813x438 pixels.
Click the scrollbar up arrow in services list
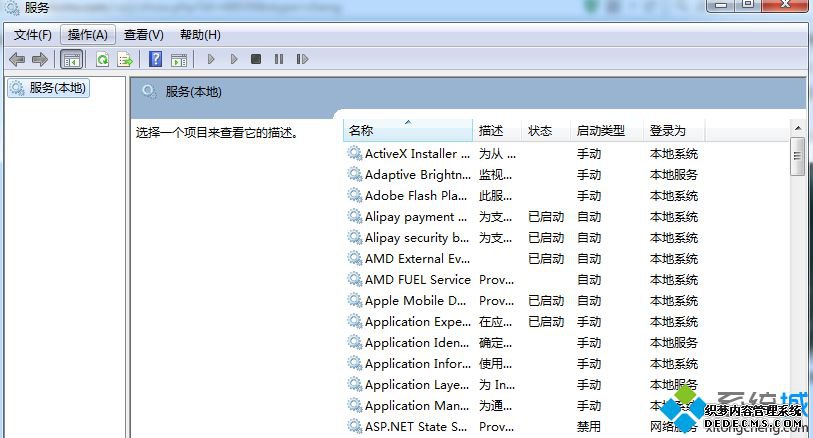[x=798, y=128]
